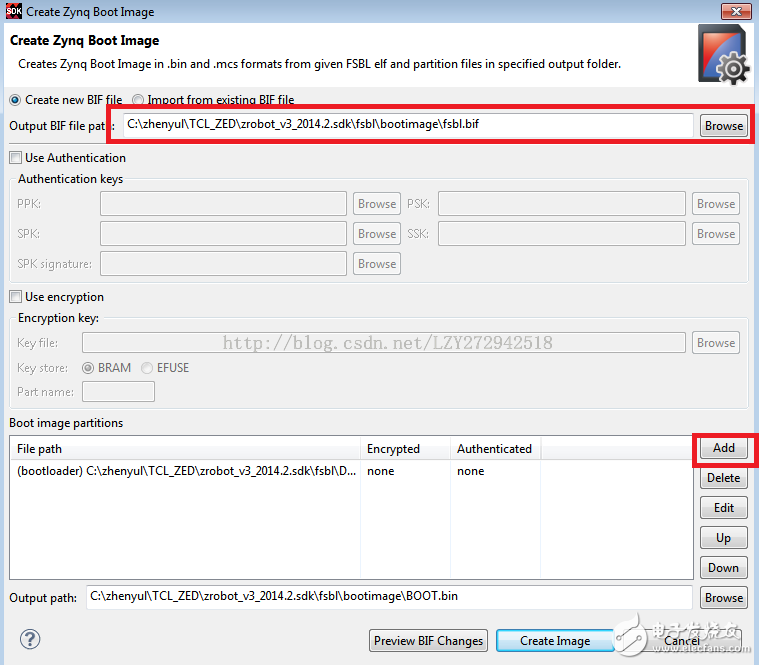
Task: Delete the selected partition
Action: click(x=723, y=478)
